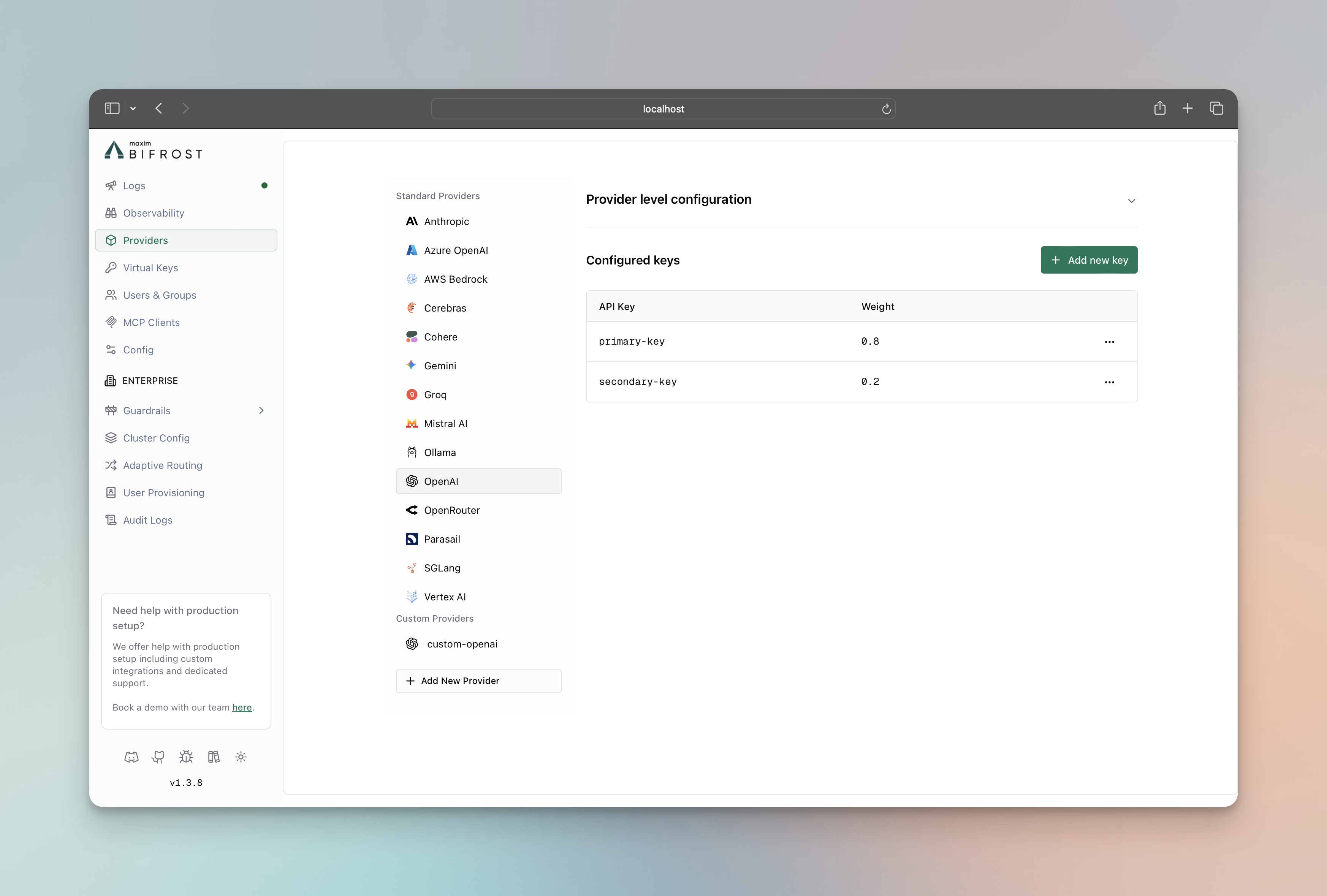Toggle the sidebar visibility in Safari
Screen dimensions: 1327x896
pyautogui.click(x=112, y=108)
